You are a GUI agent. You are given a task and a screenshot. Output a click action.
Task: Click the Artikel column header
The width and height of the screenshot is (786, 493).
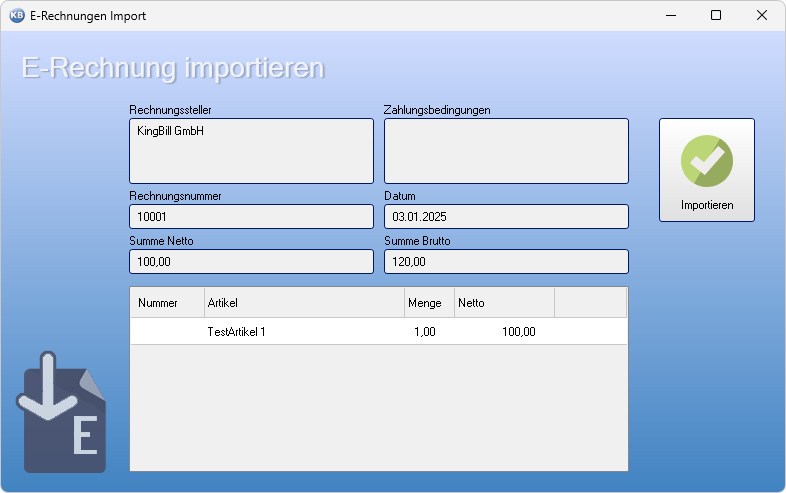click(x=304, y=302)
